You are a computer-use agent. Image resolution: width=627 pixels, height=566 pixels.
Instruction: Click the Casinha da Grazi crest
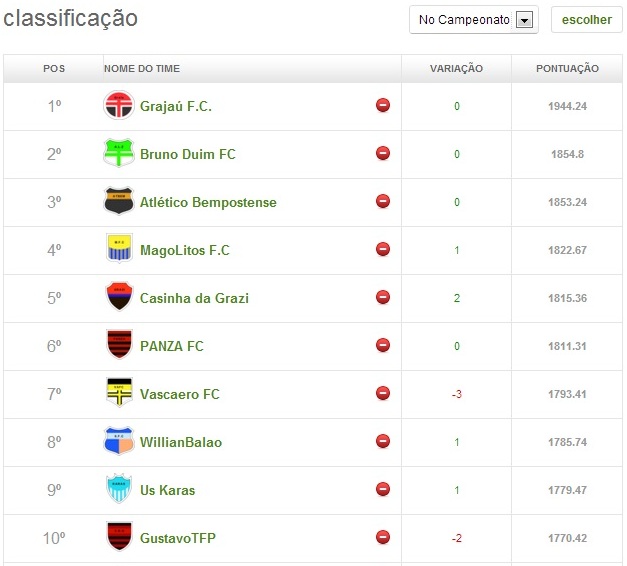119,298
